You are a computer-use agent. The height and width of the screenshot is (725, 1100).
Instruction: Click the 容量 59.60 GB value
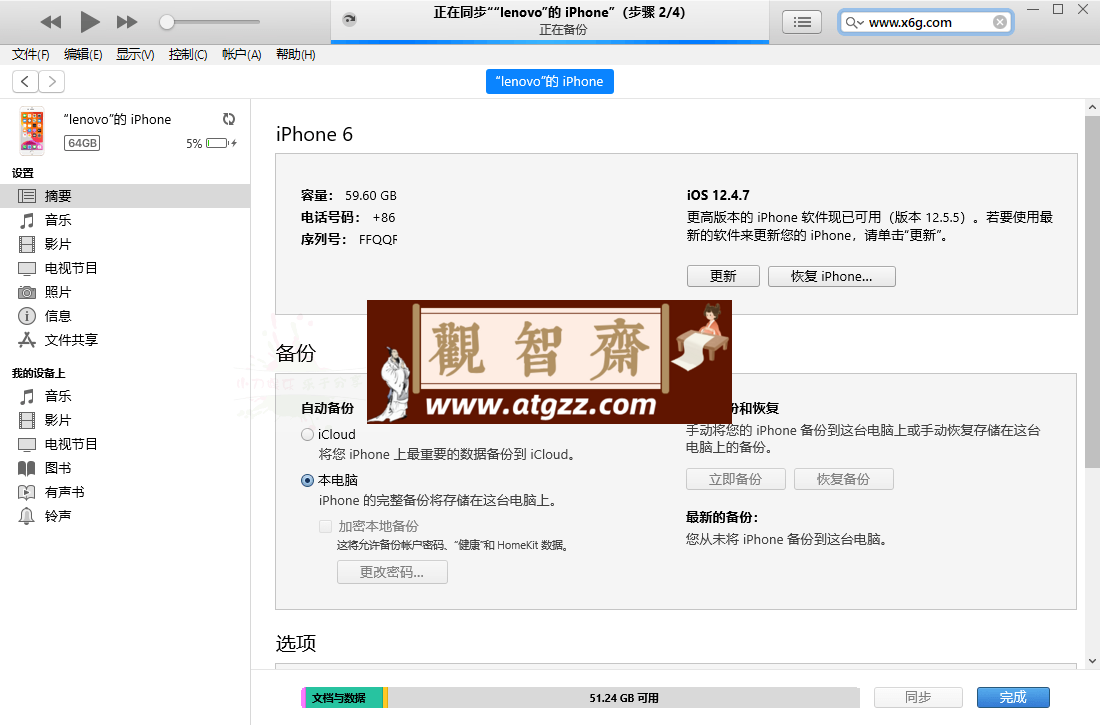370,195
